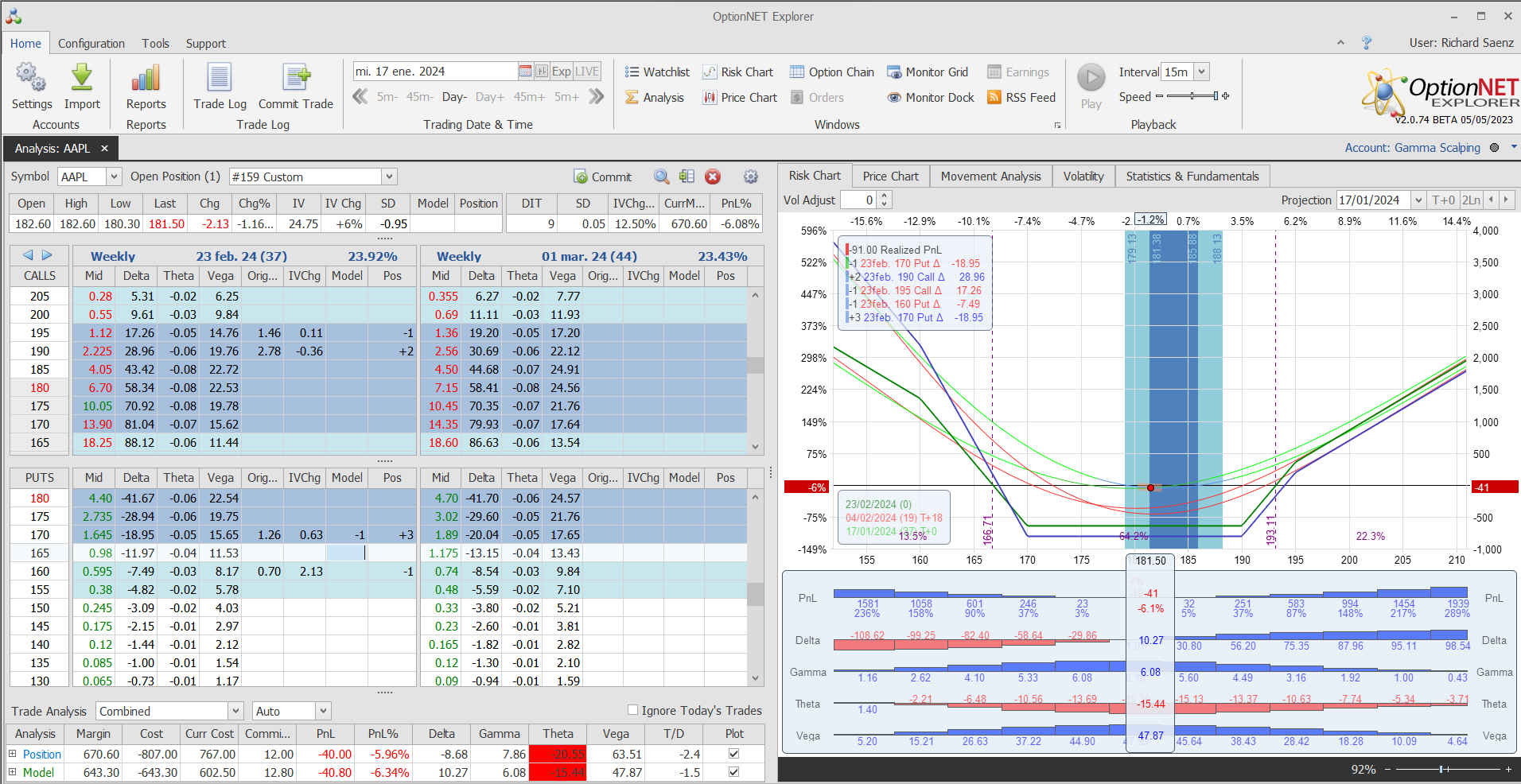Adjust the playback Speed slider
This screenshot has height=784, width=1521.
point(1192,96)
